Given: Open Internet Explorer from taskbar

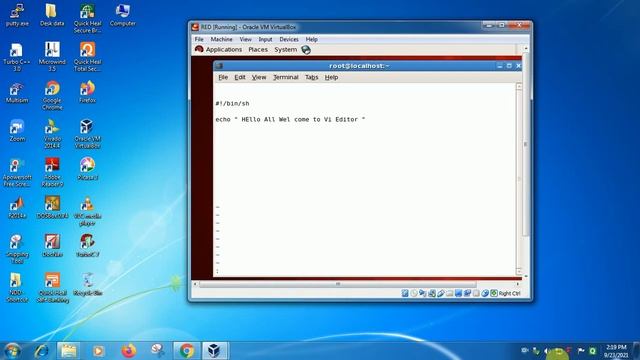Looking at the screenshot, I should [42, 351].
